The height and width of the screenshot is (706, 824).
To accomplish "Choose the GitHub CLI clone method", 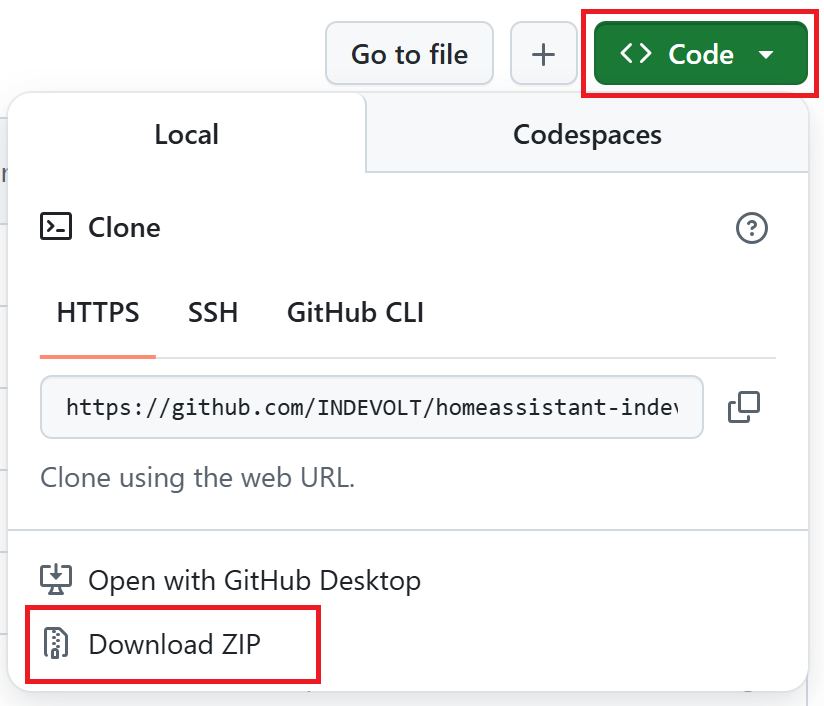I will (355, 313).
